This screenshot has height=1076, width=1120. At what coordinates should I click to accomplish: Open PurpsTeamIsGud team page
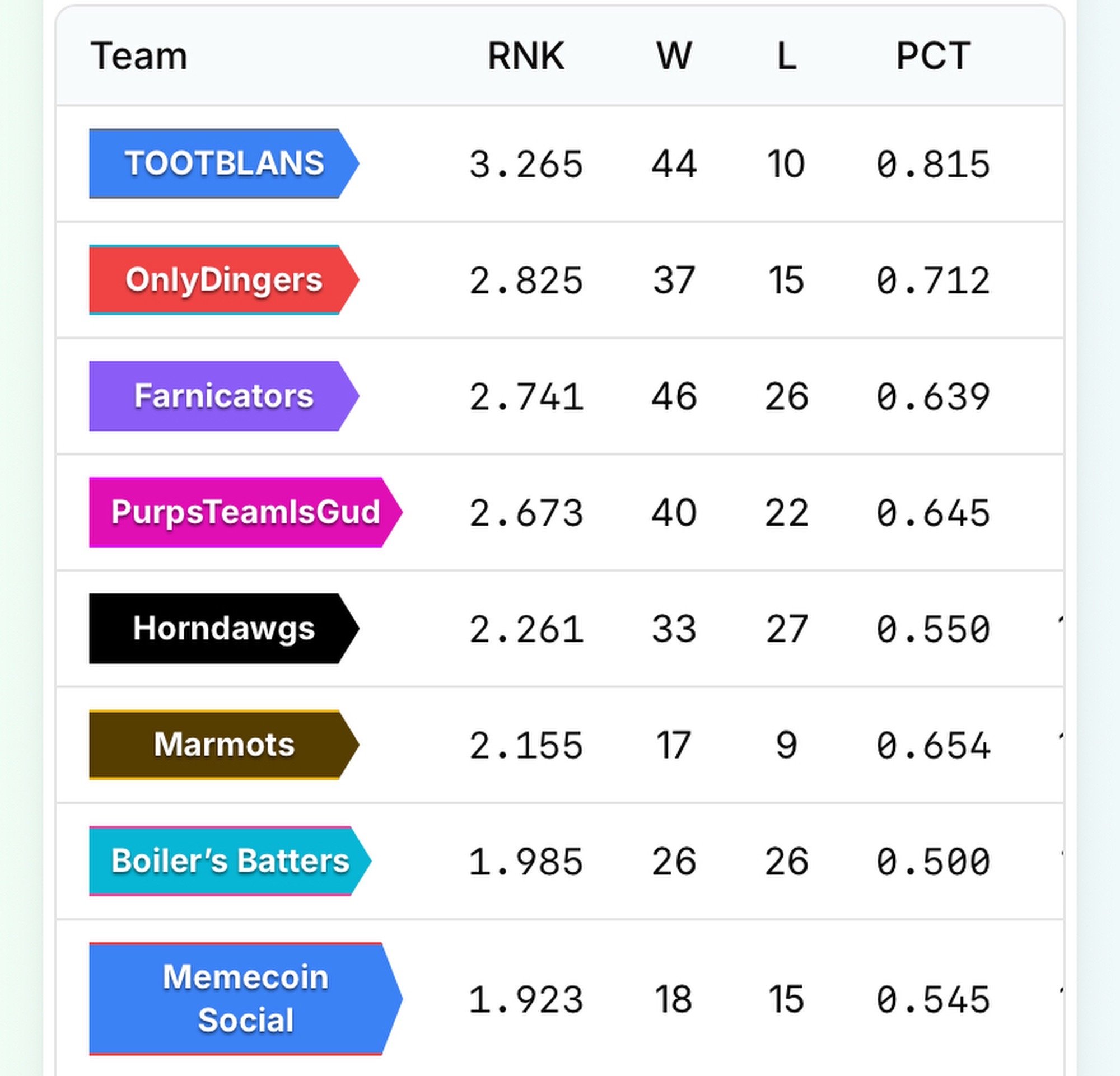tap(245, 512)
